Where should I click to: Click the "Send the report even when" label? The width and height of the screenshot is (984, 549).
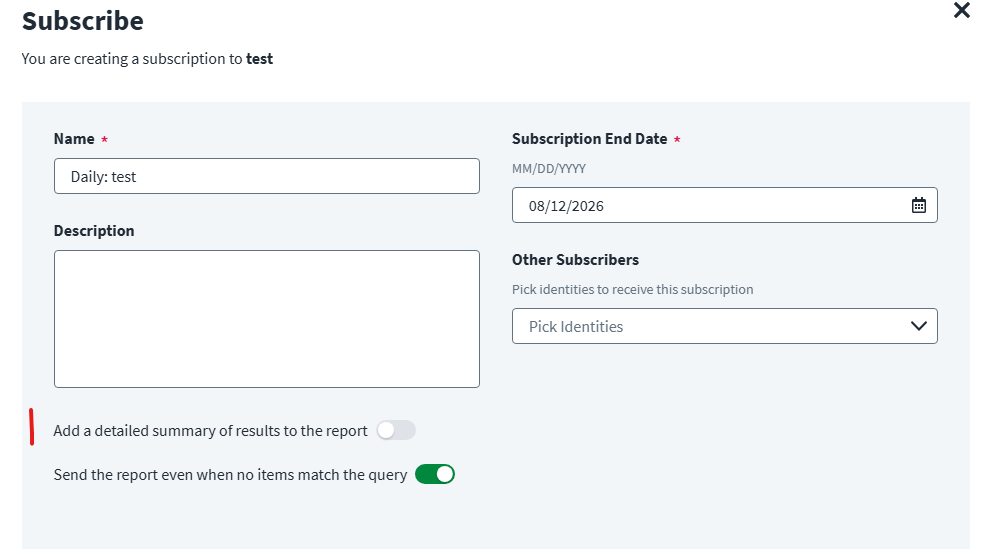pyautogui.click(x=230, y=475)
